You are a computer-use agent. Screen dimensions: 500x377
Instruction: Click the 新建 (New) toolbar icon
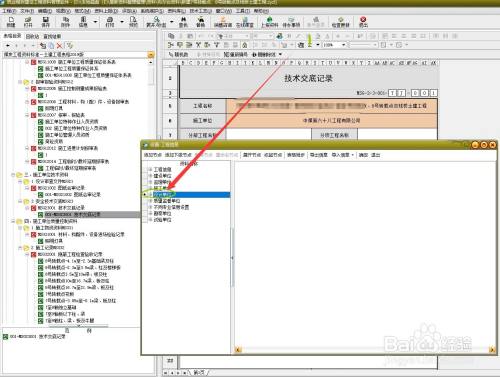pyautogui.click(x=11, y=22)
